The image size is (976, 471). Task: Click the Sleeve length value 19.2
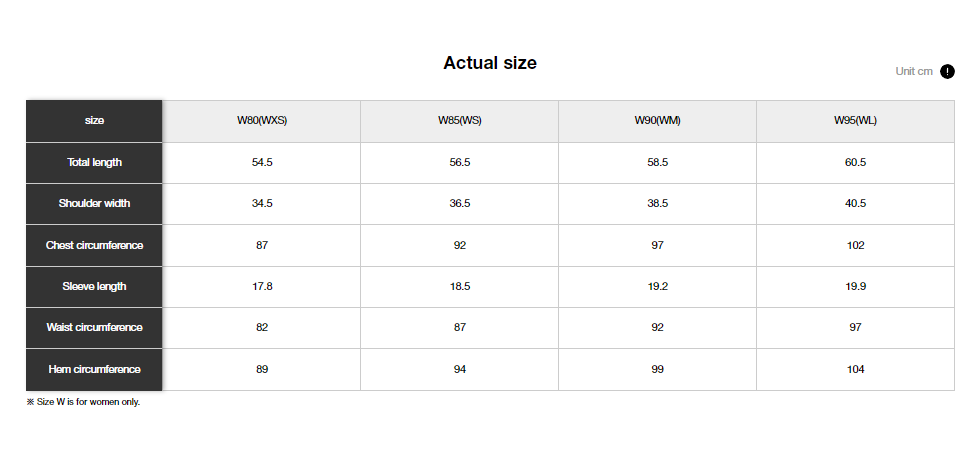pyautogui.click(x=657, y=286)
